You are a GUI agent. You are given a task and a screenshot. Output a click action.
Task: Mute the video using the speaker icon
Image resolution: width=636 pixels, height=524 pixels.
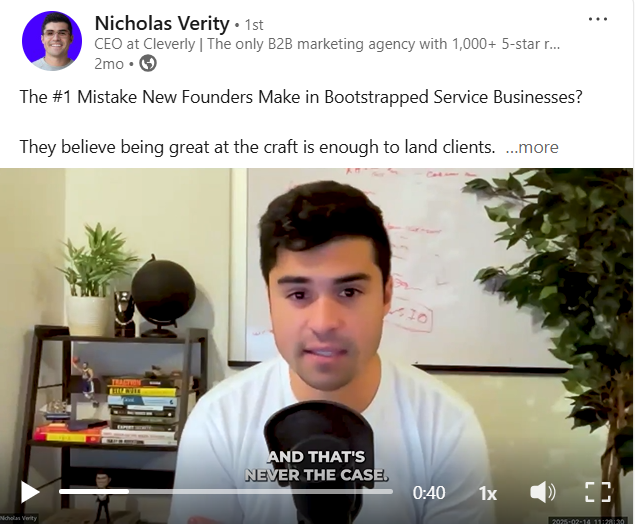pos(543,492)
